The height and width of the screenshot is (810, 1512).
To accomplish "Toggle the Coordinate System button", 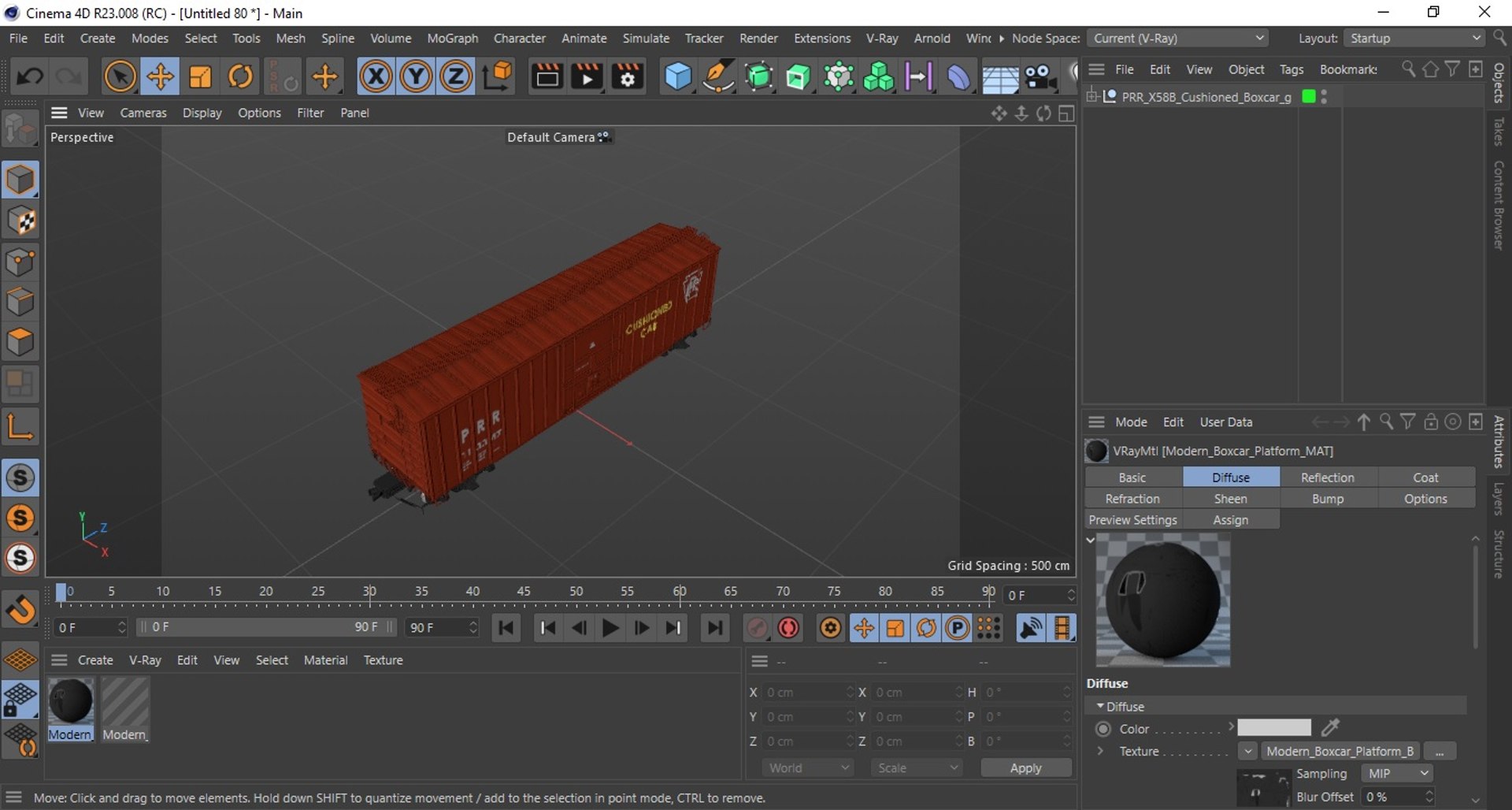I will pos(497,76).
